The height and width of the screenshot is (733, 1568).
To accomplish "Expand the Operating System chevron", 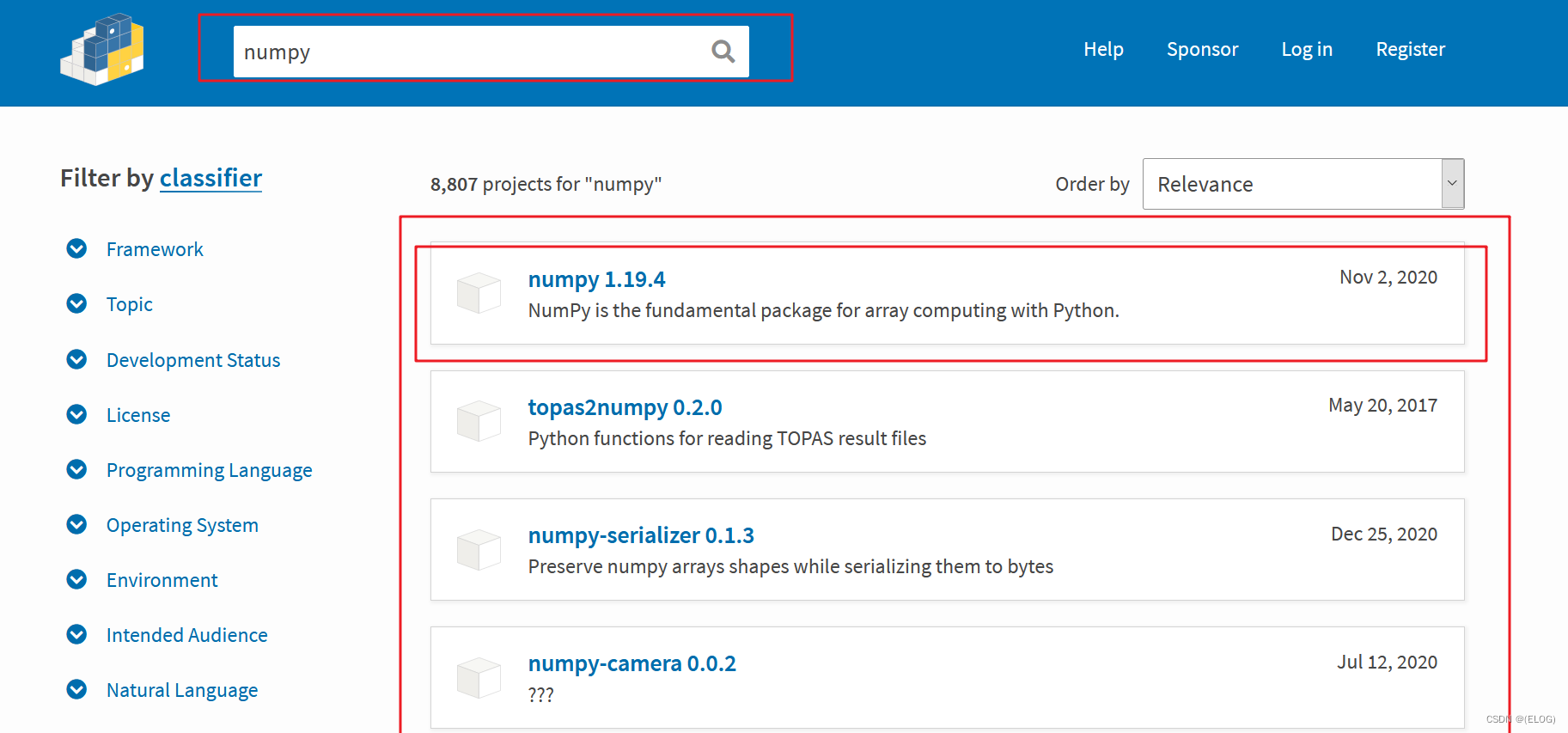I will click(76, 524).
